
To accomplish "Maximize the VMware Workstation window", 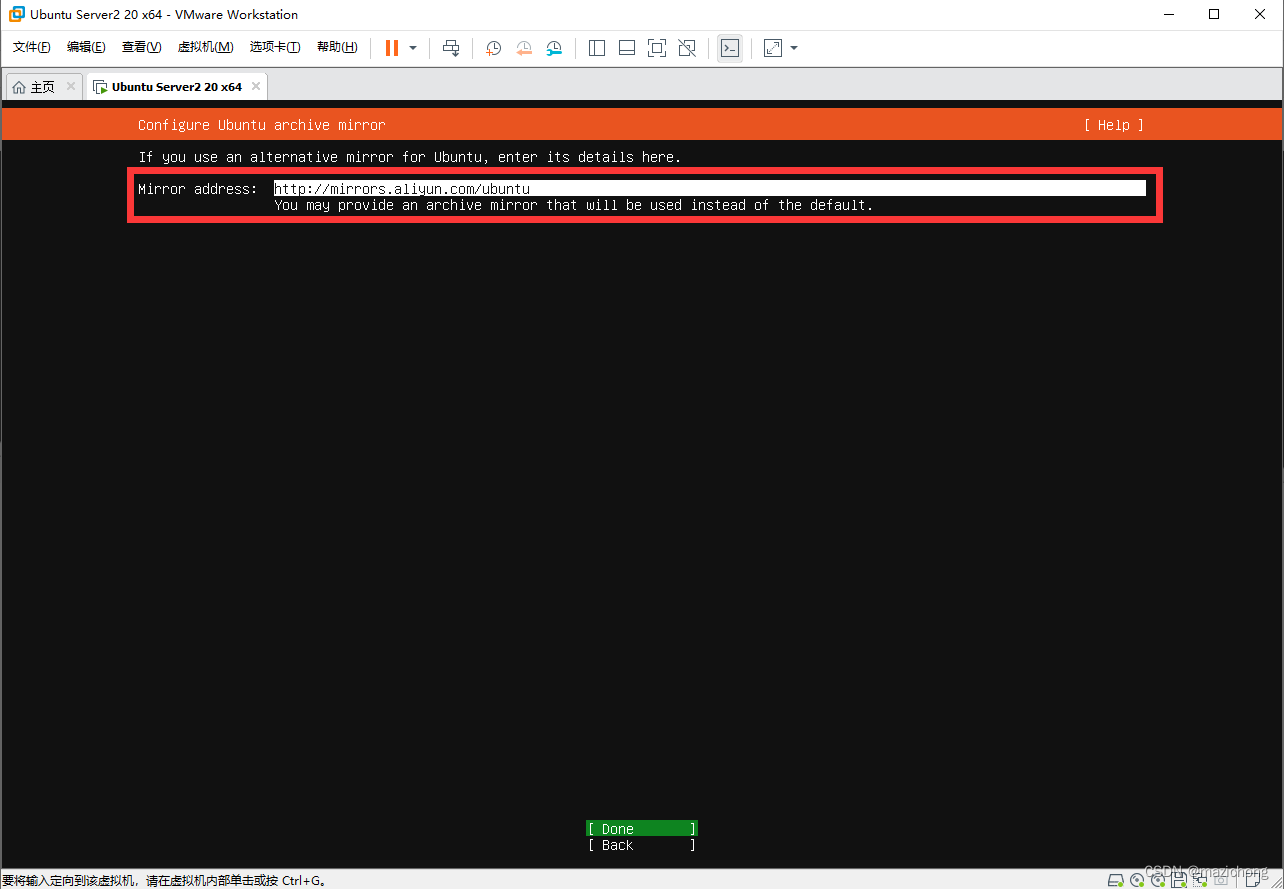I will [1214, 14].
